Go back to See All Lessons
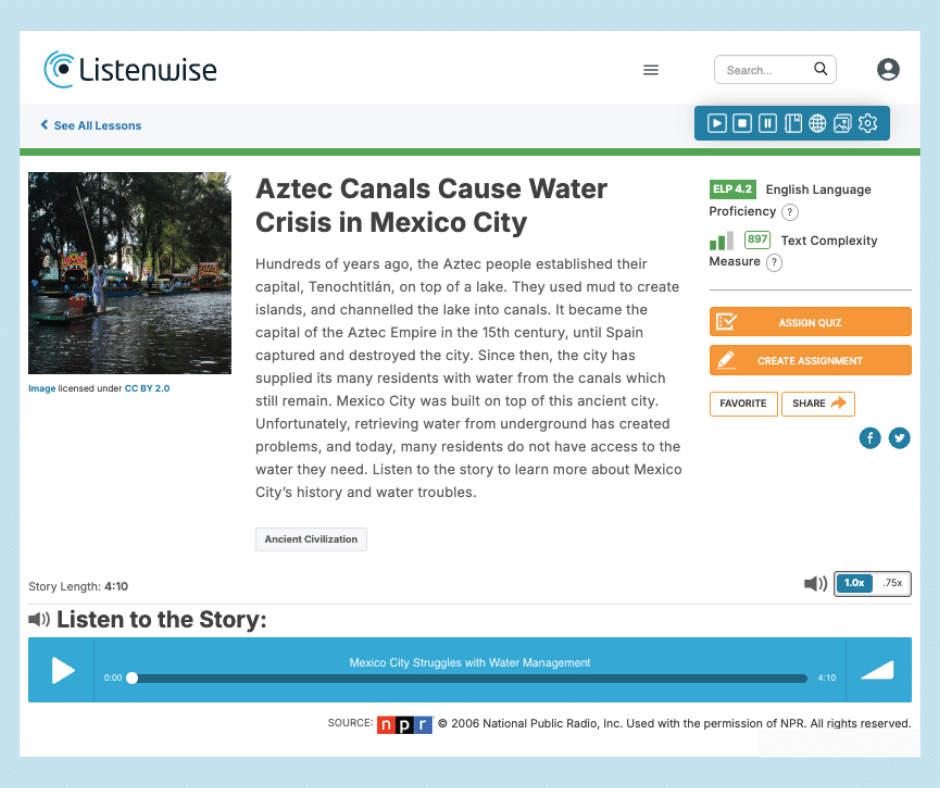Image resolution: width=940 pixels, height=788 pixels. (x=91, y=126)
